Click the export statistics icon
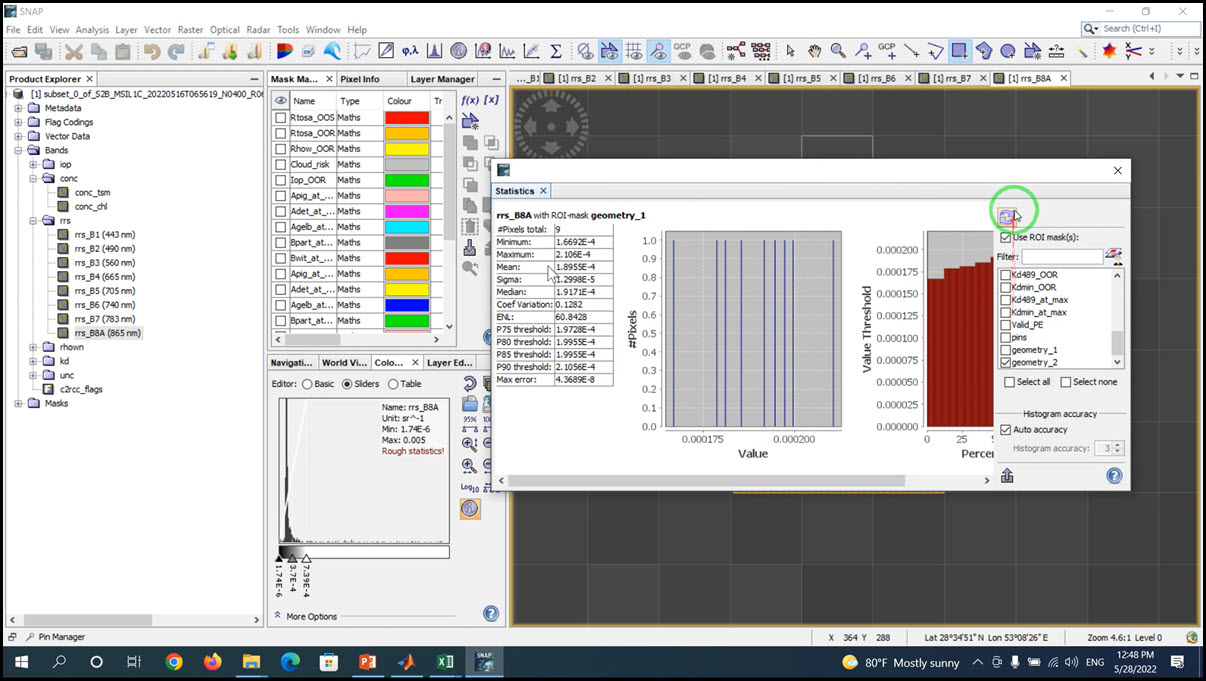The image size is (1206, 681). pos(1007,476)
